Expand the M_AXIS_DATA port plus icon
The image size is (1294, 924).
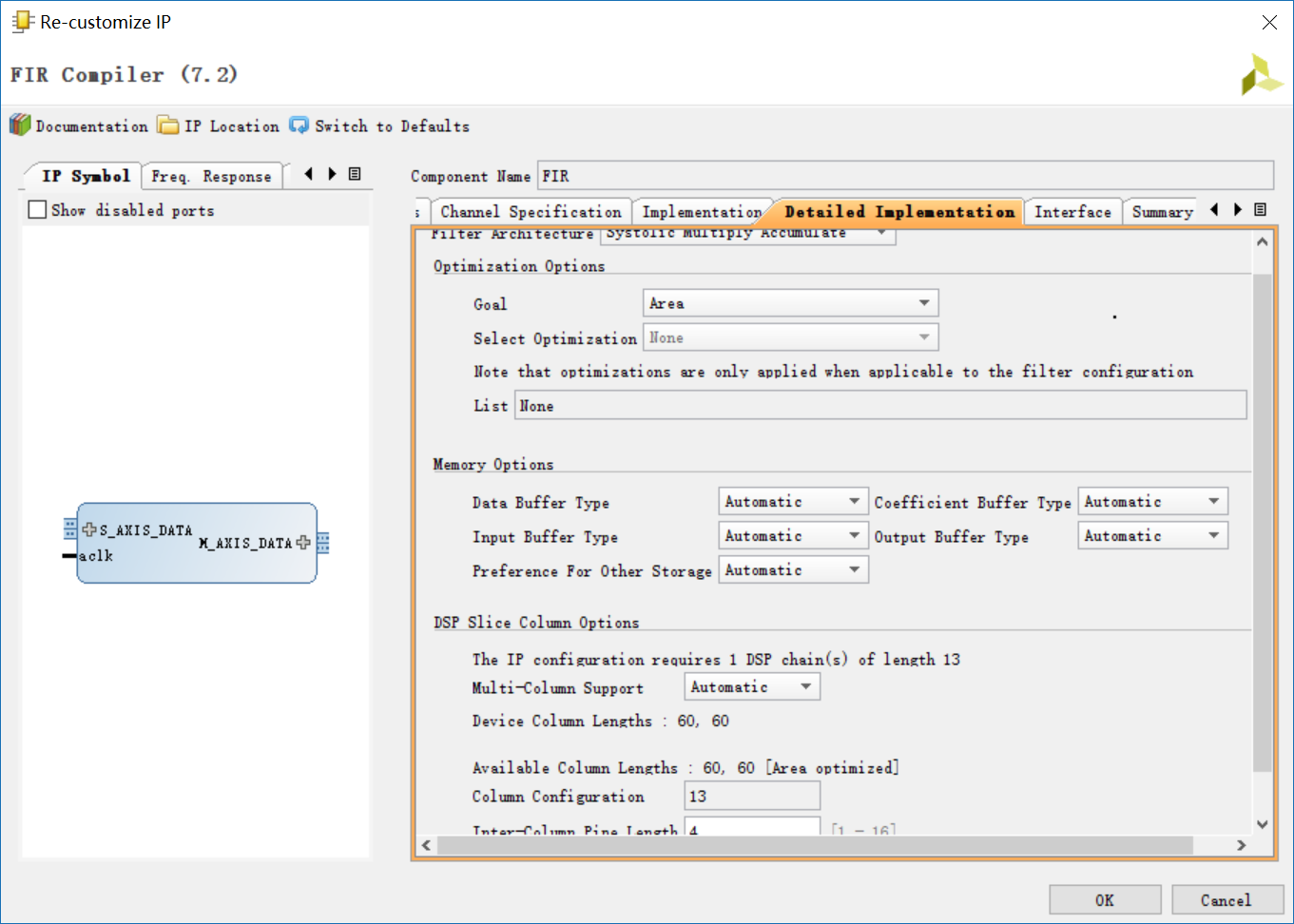point(303,543)
